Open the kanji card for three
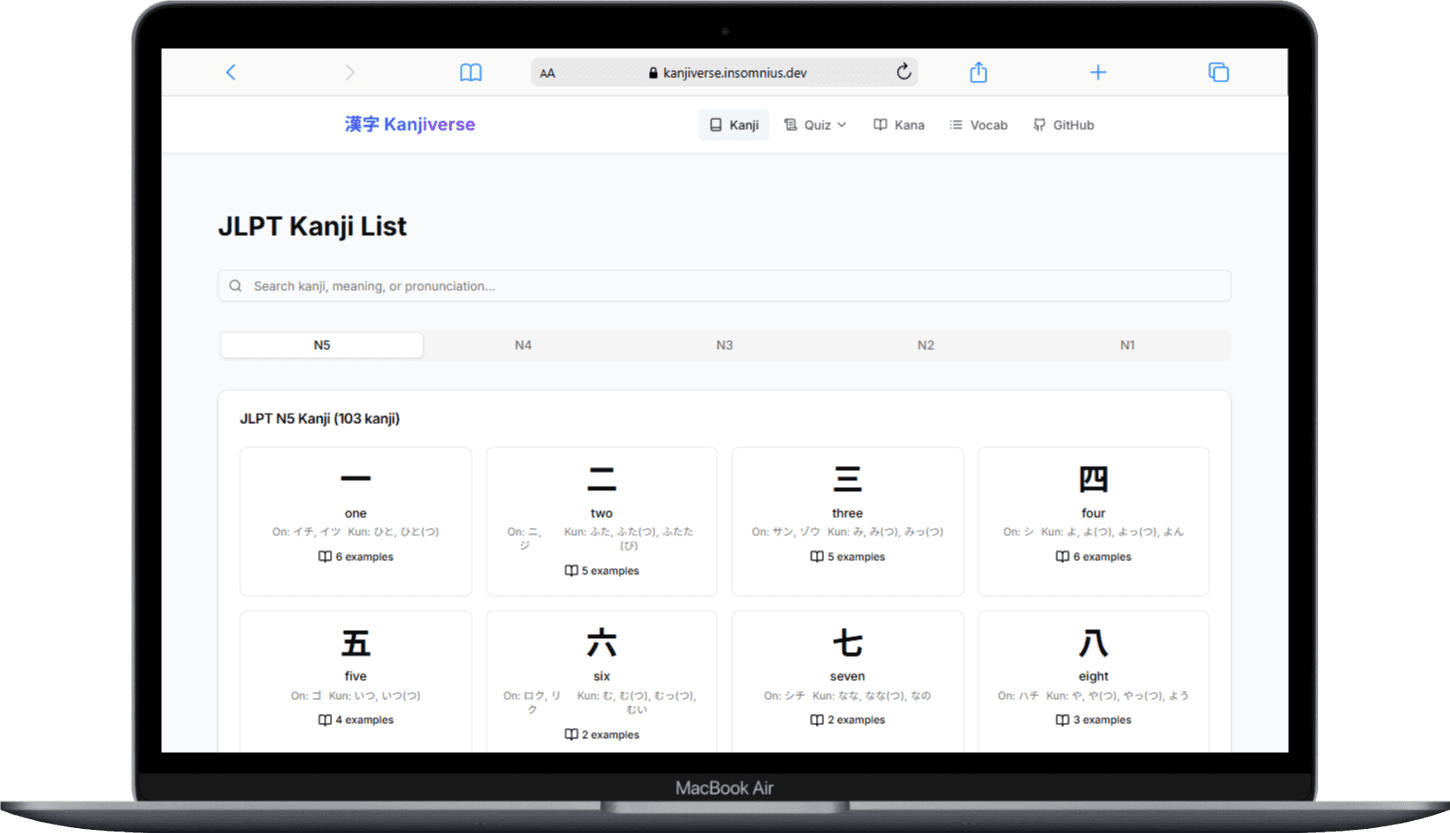This screenshot has width=1450, height=833. (848, 521)
